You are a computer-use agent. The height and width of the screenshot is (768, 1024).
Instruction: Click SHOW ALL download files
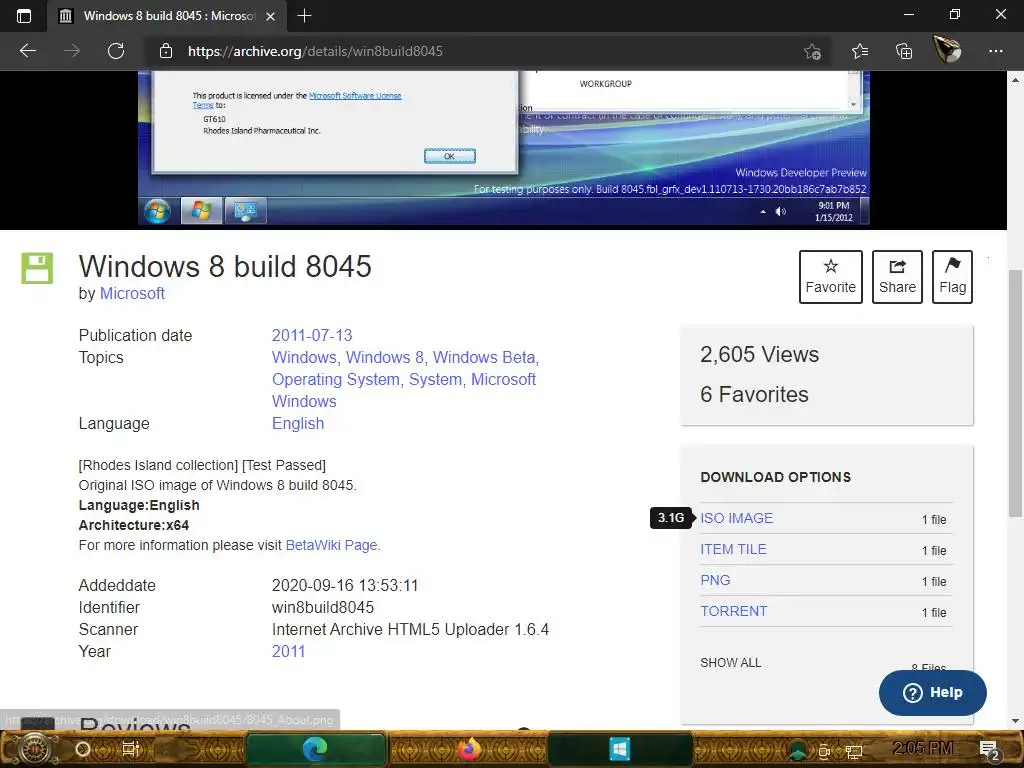[x=731, y=663]
